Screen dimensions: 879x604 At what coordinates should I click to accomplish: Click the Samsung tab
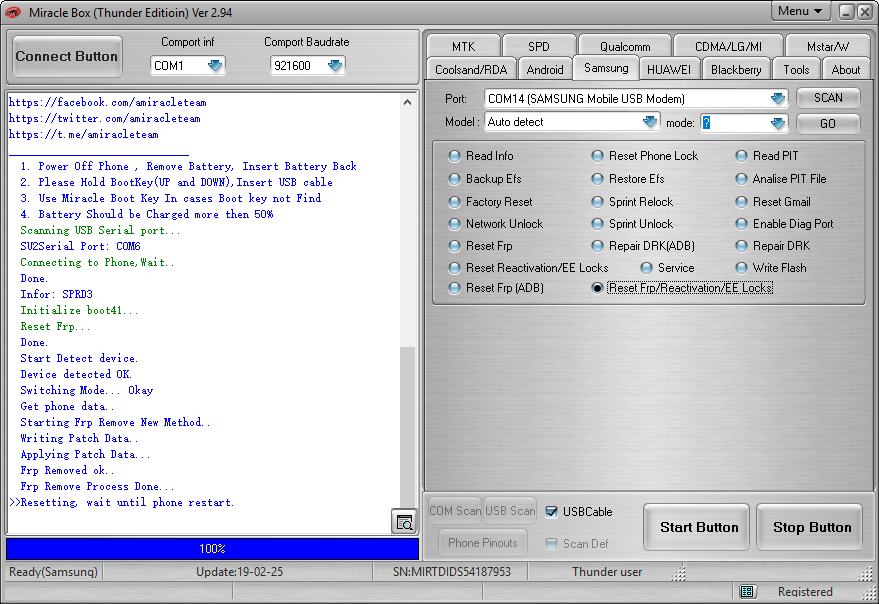point(606,68)
